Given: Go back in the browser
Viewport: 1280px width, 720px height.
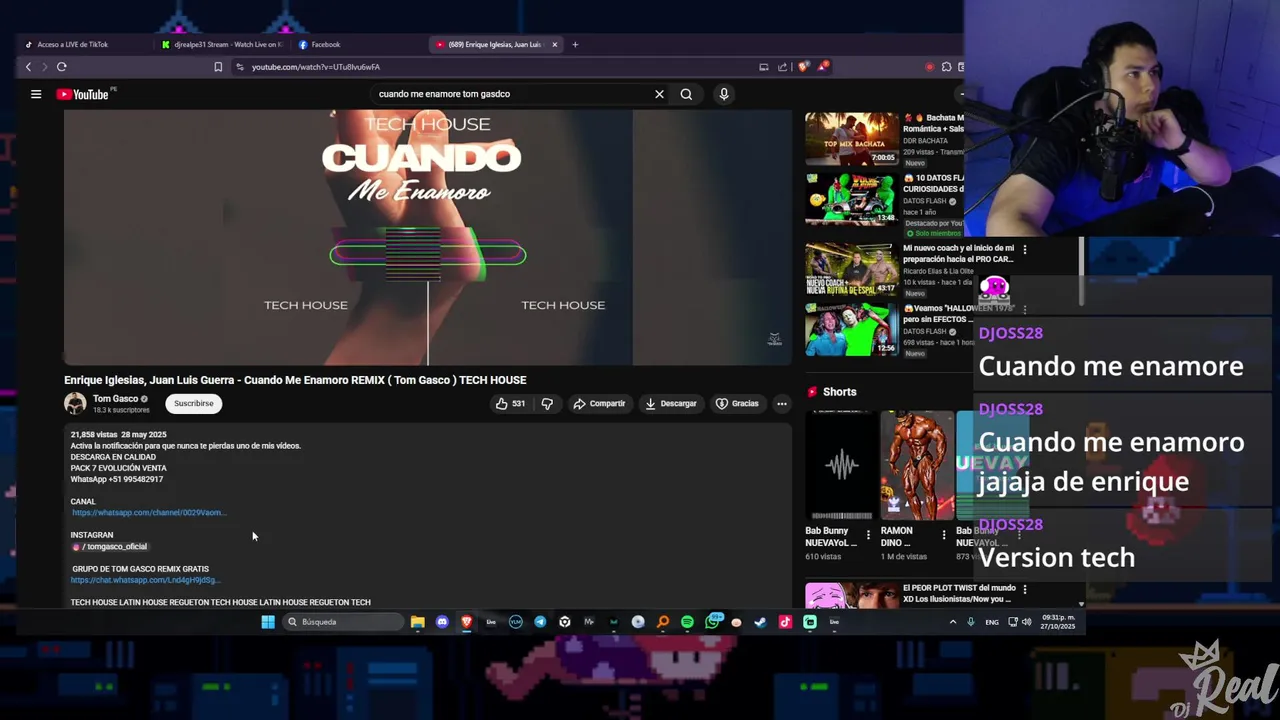Looking at the screenshot, I should [28, 67].
